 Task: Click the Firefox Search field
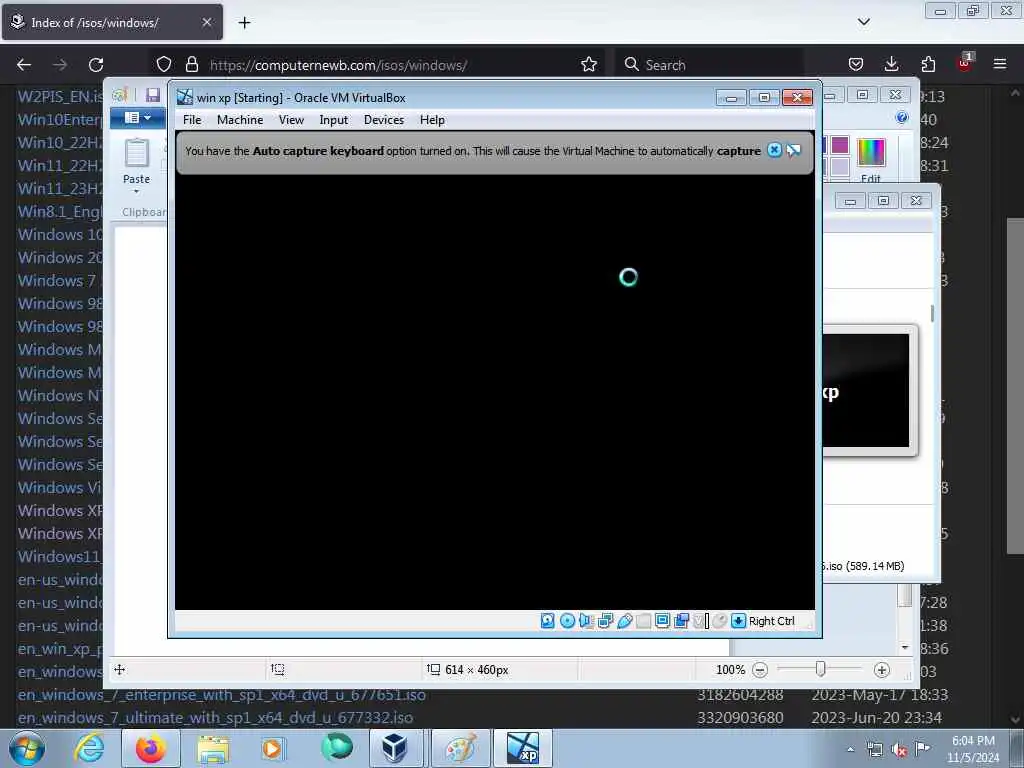[x=709, y=65]
